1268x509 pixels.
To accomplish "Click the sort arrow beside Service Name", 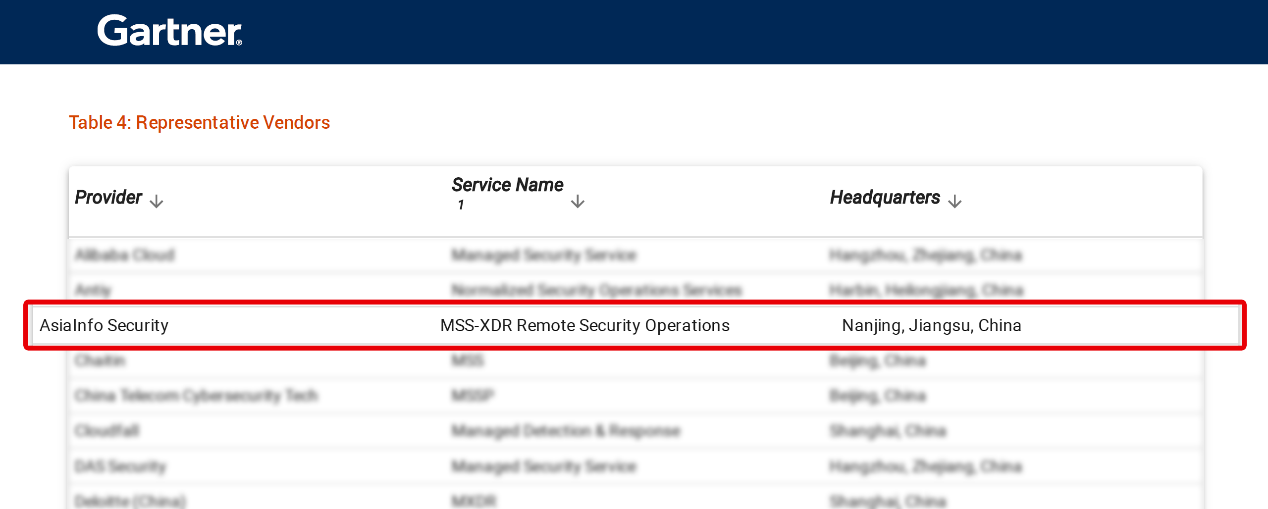I will click(x=577, y=201).
